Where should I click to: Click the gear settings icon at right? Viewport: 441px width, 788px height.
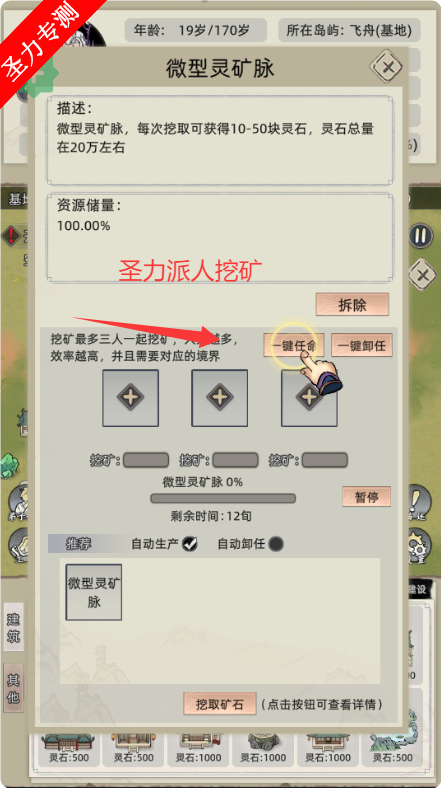coord(419,544)
